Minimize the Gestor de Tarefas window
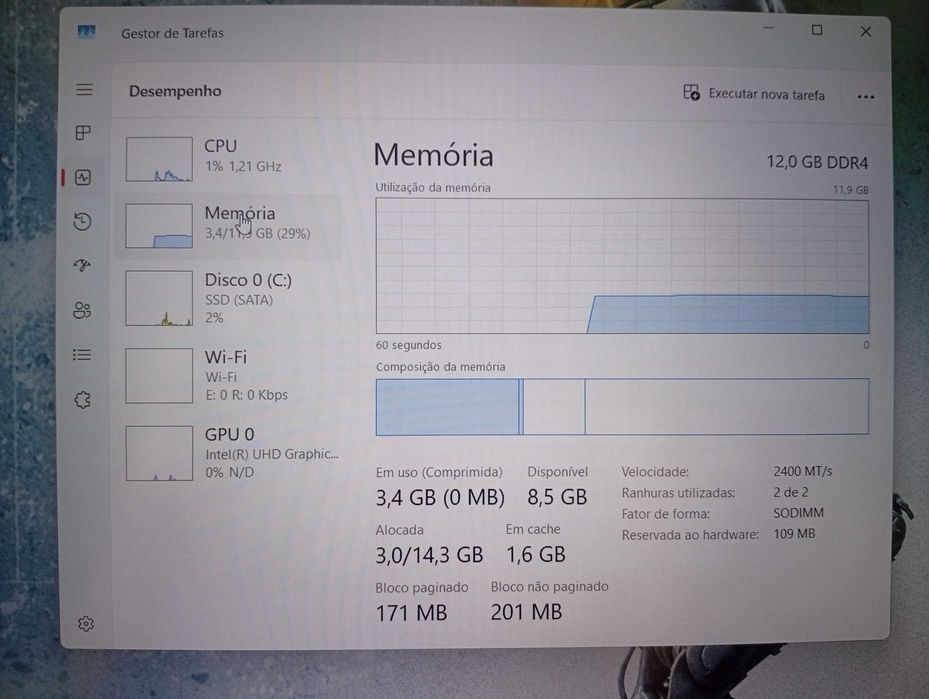Screen dimensions: 929x699 [769, 28]
